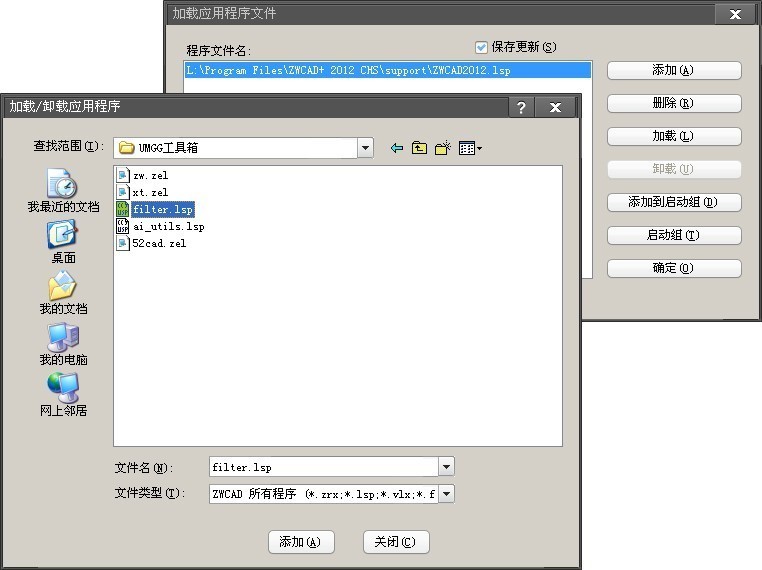Open My Recent Documents (我最近的文档)
762x570 pixels.
[63, 190]
